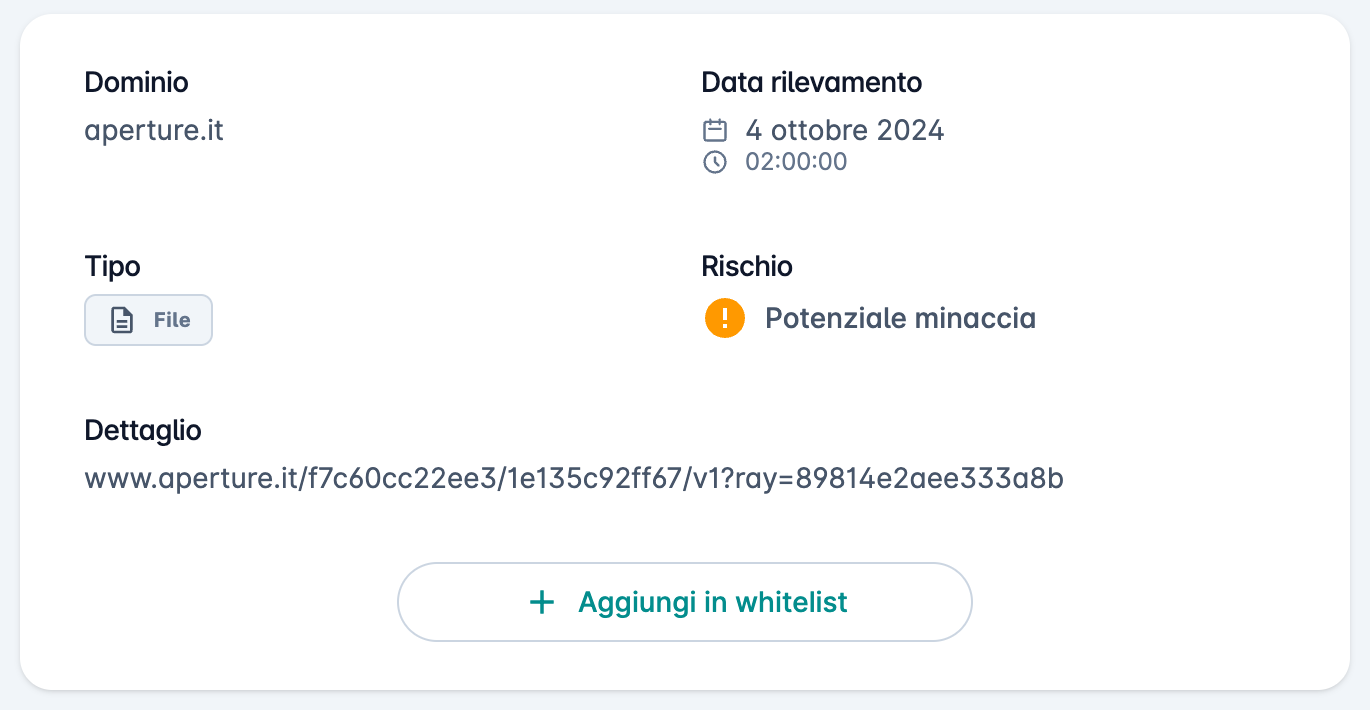Click the Data rilevamento heading
1370x710 pixels.
812,82
